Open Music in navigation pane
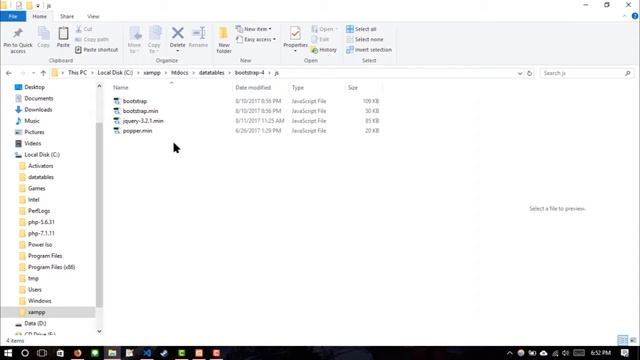The width and height of the screenshot is (640, 360). coord(32,121)
